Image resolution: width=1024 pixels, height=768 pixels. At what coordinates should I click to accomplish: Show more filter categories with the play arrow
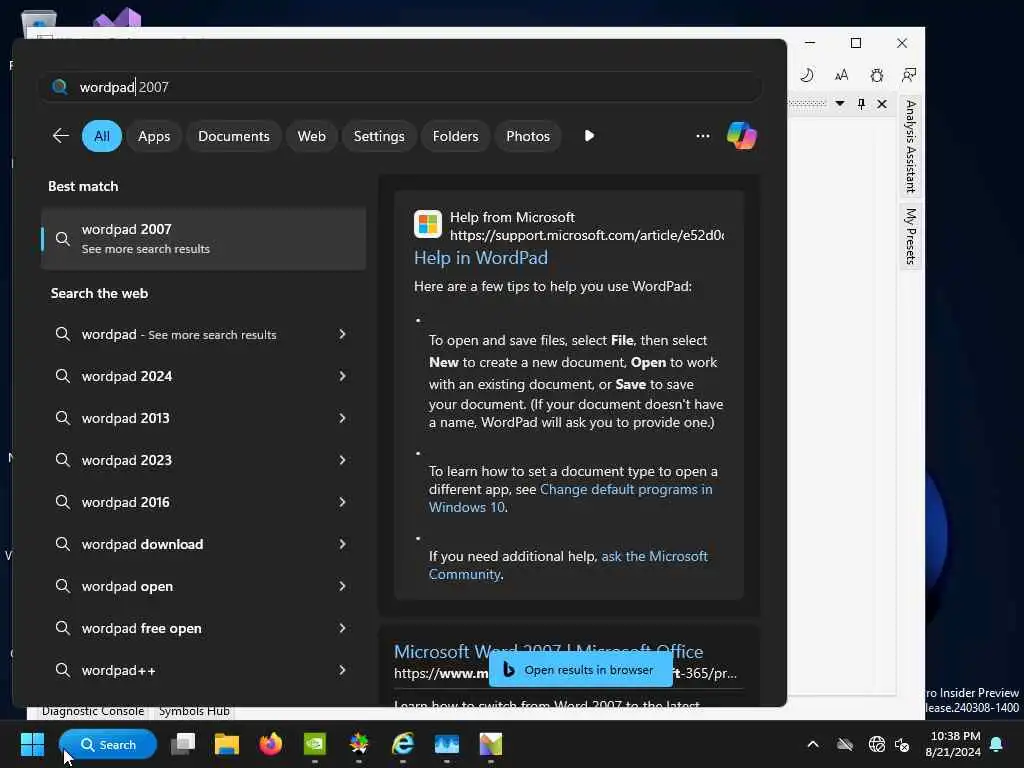click(x=589, y=136)
